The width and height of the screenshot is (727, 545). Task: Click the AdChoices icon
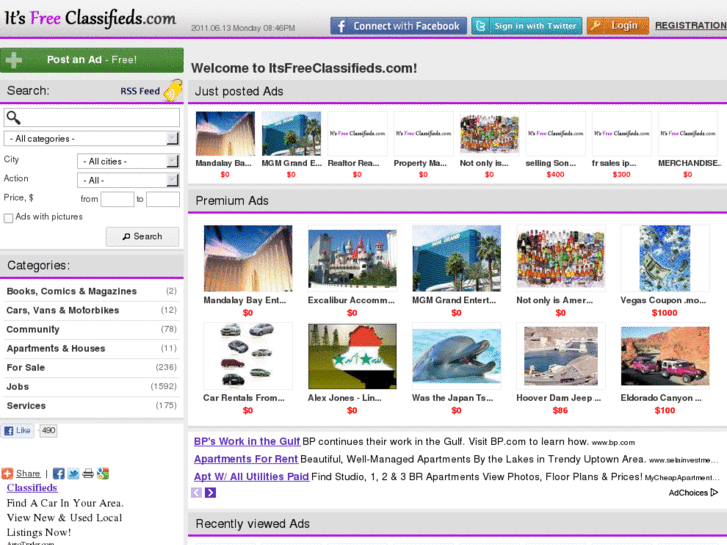pos(714,493)
